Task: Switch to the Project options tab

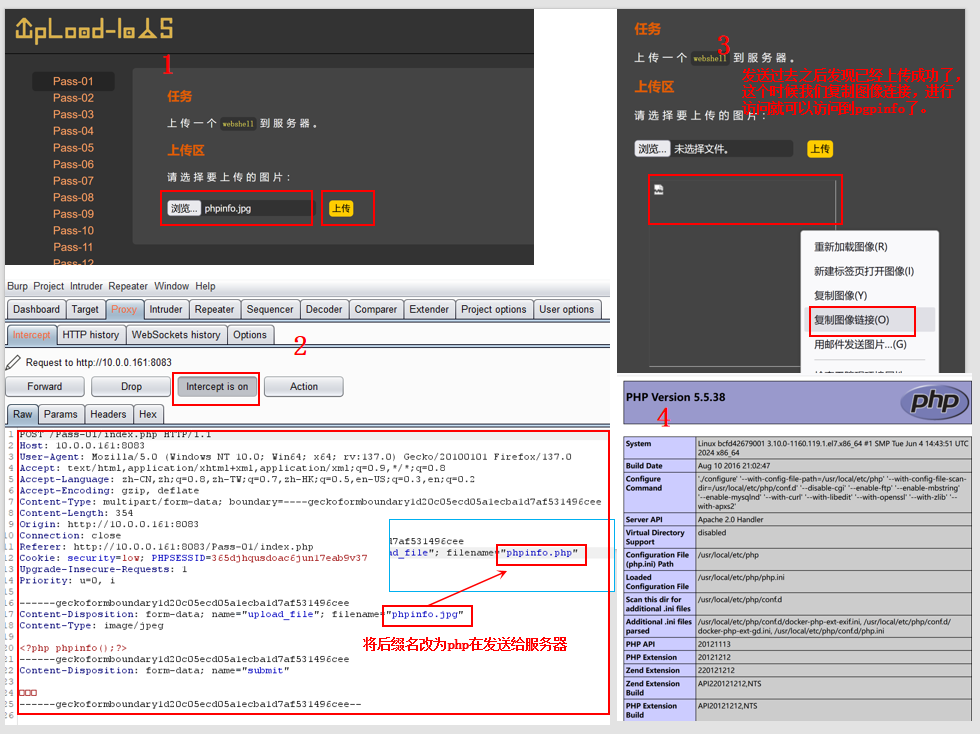Action: (494, 309)
